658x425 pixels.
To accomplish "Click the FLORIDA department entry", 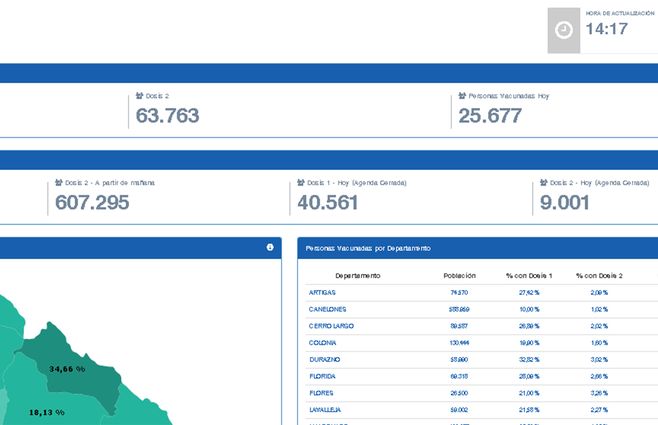I will point(323,376).
